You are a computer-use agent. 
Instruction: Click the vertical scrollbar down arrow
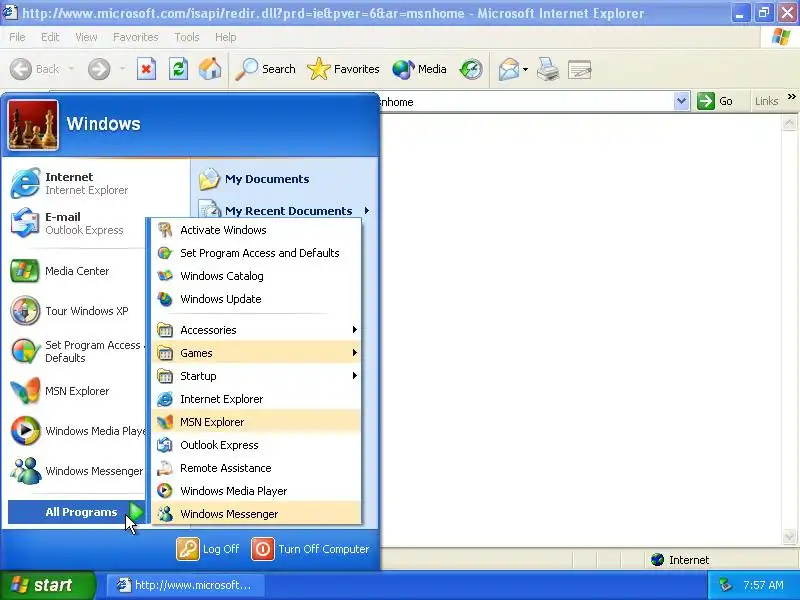click(x=789, y=536)
